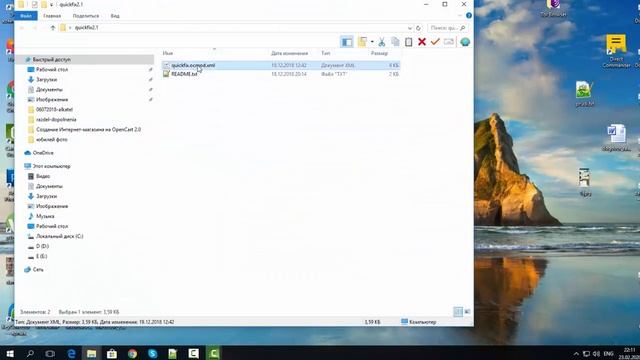This screenshot has height=360, width=640.
Task: Open the white Camtasia taskbar icon
Action: click(x=193, y=353)
